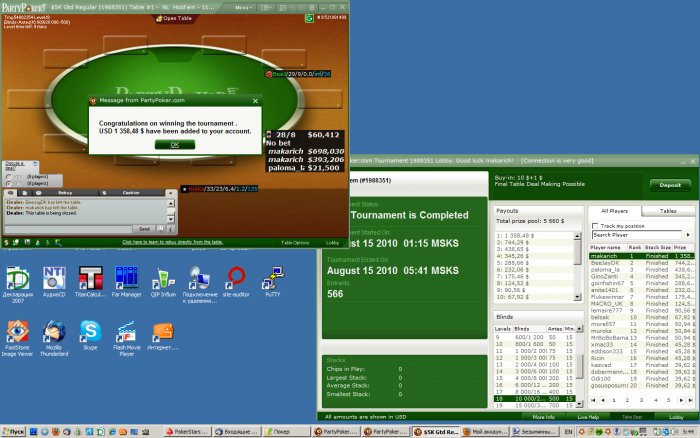This screenshot has width=700, height=438.
Task: Click Lobby button in tournament lobby footer
Action: tap(676, 417)
